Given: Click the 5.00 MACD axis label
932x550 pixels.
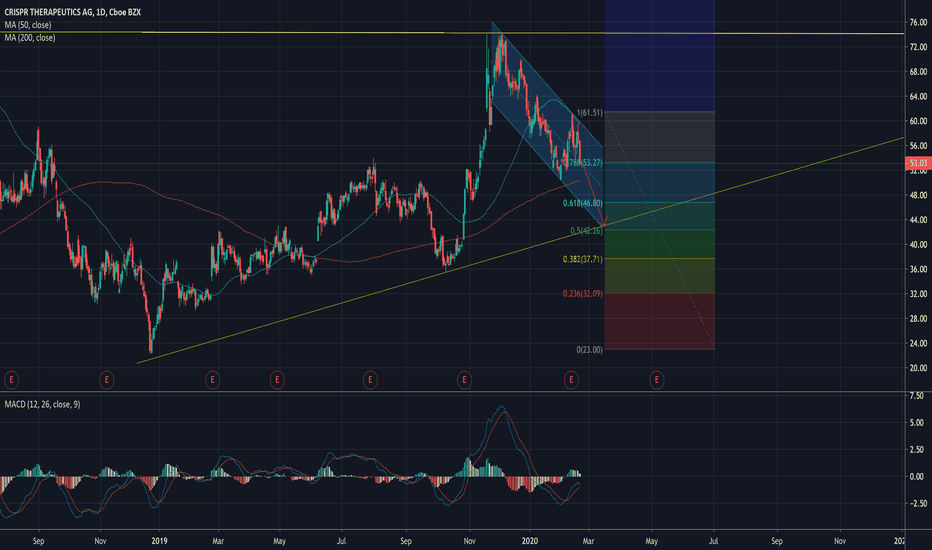Looking at the screenshot, I should tap(917, 423).
